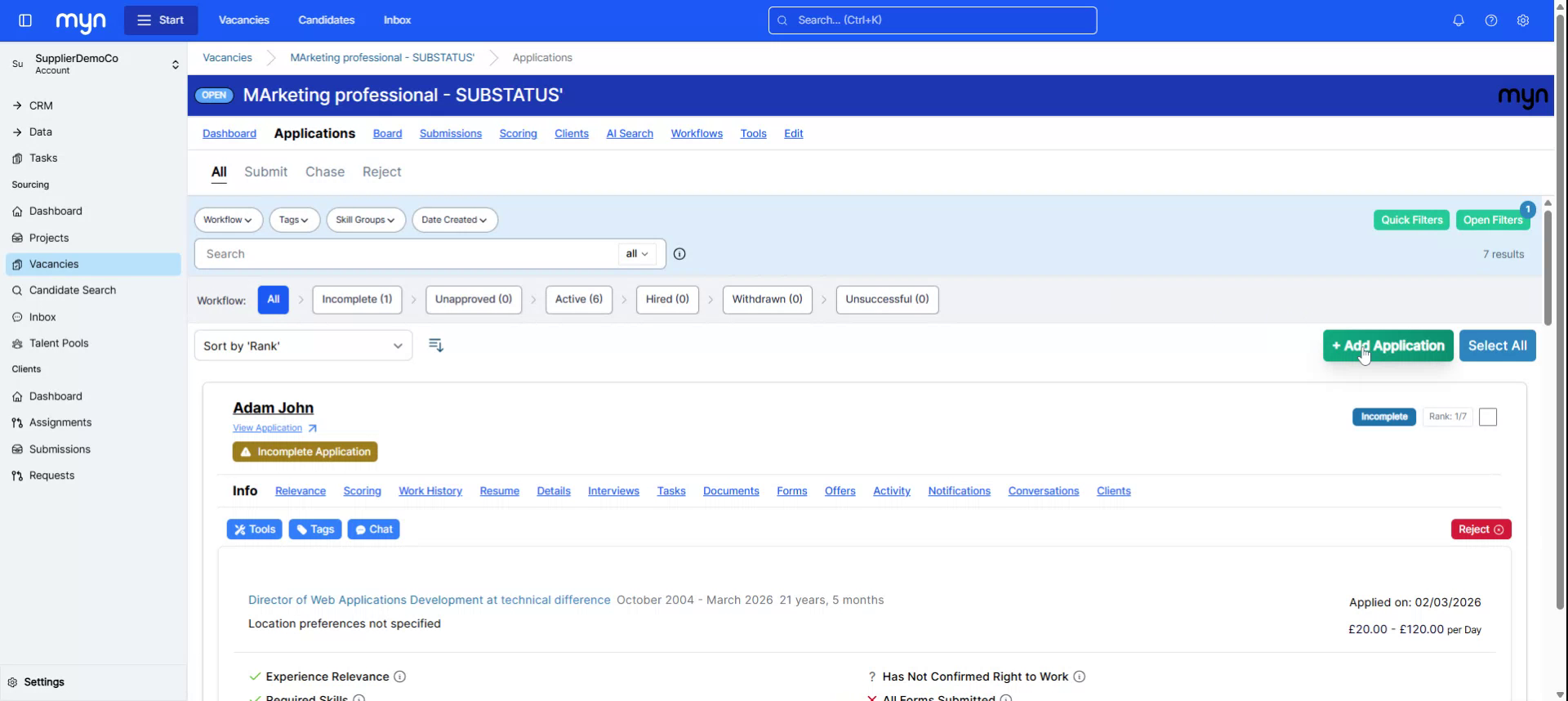Click the Add Application button
This screenshot has width=1568, height=701.
[x=1388, y=346]
